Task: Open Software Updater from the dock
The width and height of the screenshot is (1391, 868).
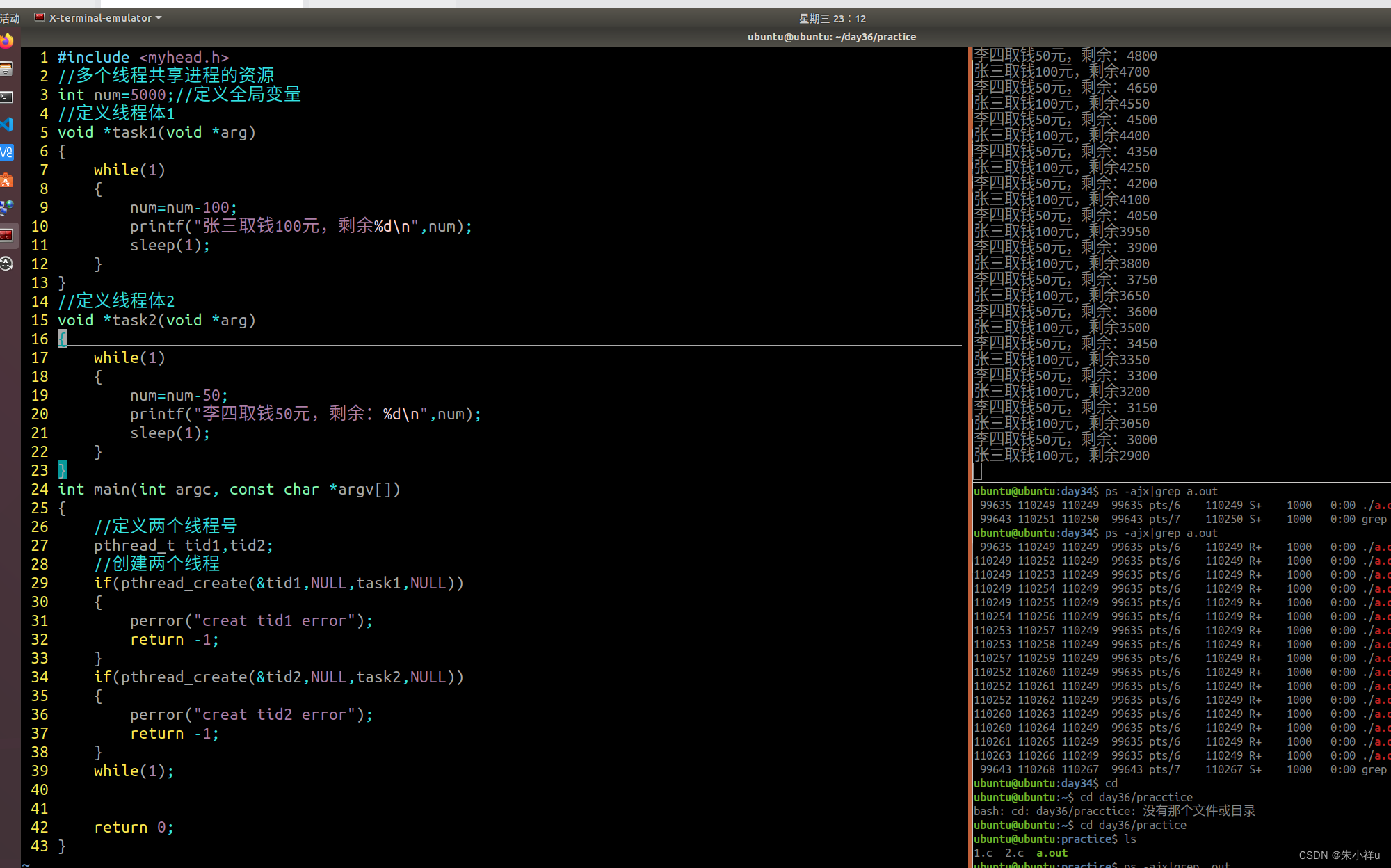Action: coord(6,264)
